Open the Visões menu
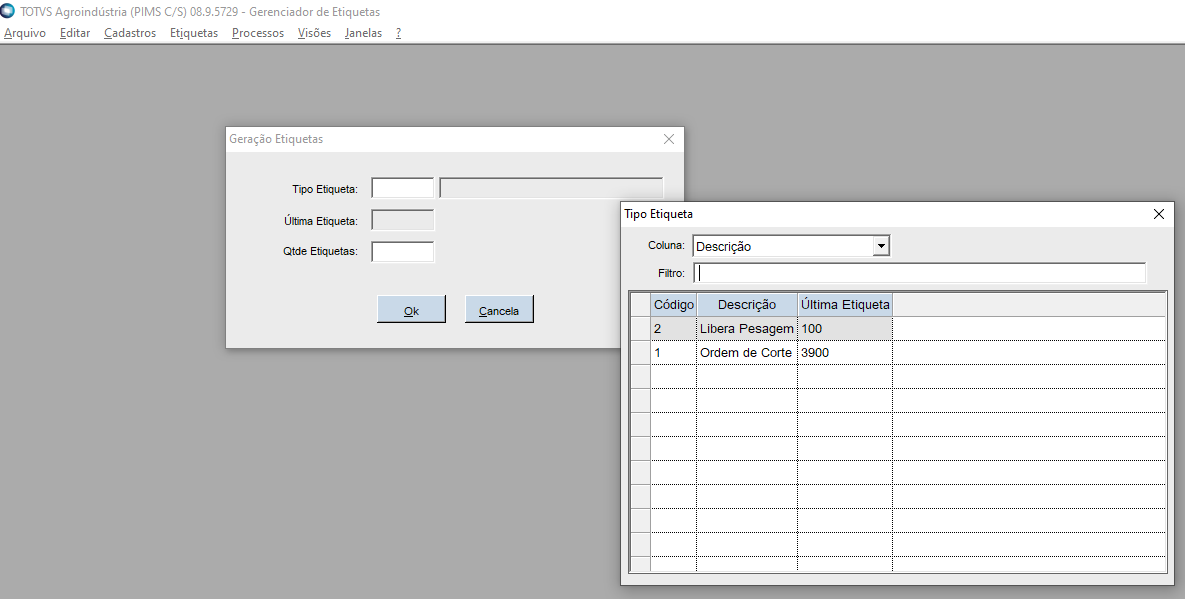1185x599 pixels. [x=314, y=33]
